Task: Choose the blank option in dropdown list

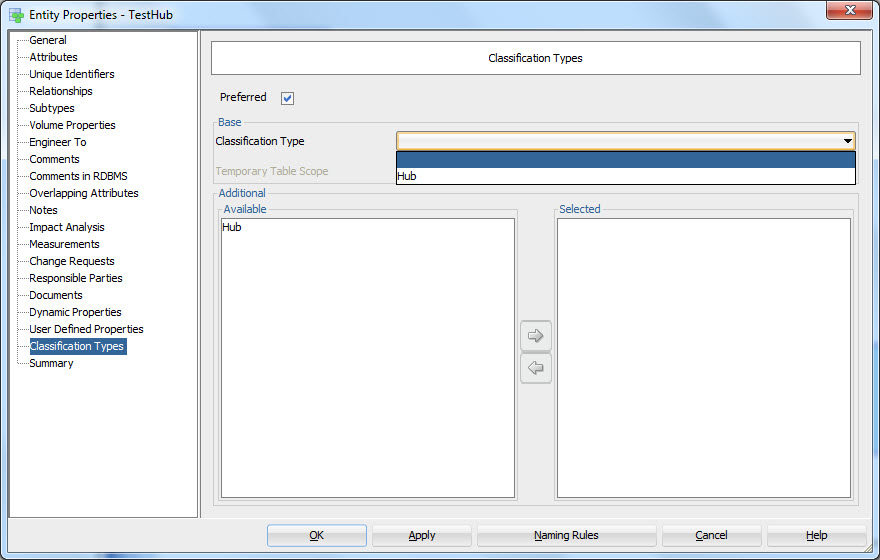Action: tap(625, 160)
